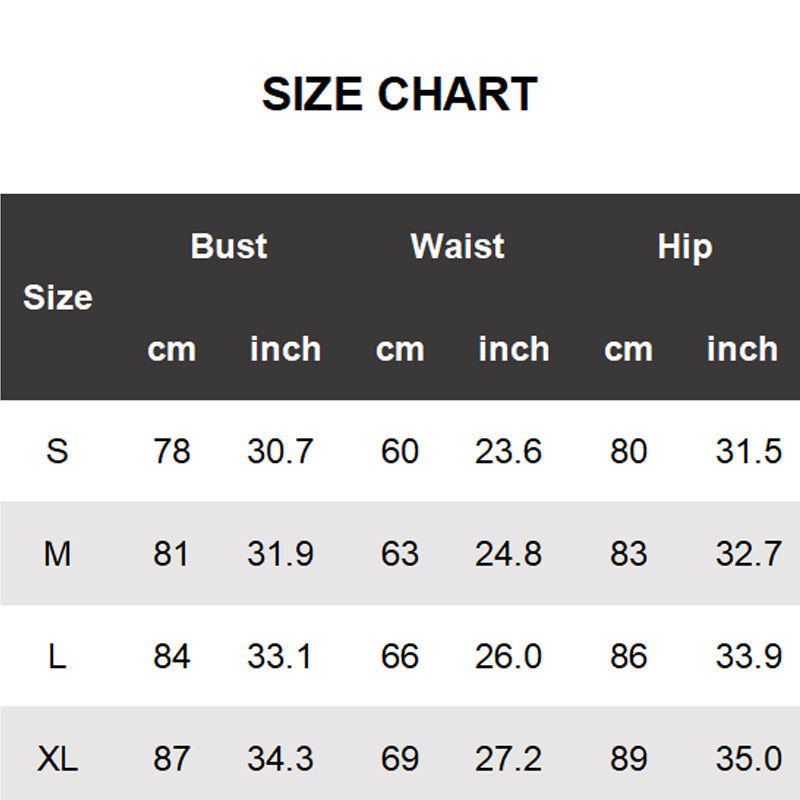Select the L size row label
Viewport: 800px width, 800px height.
(x=57, y=657)
